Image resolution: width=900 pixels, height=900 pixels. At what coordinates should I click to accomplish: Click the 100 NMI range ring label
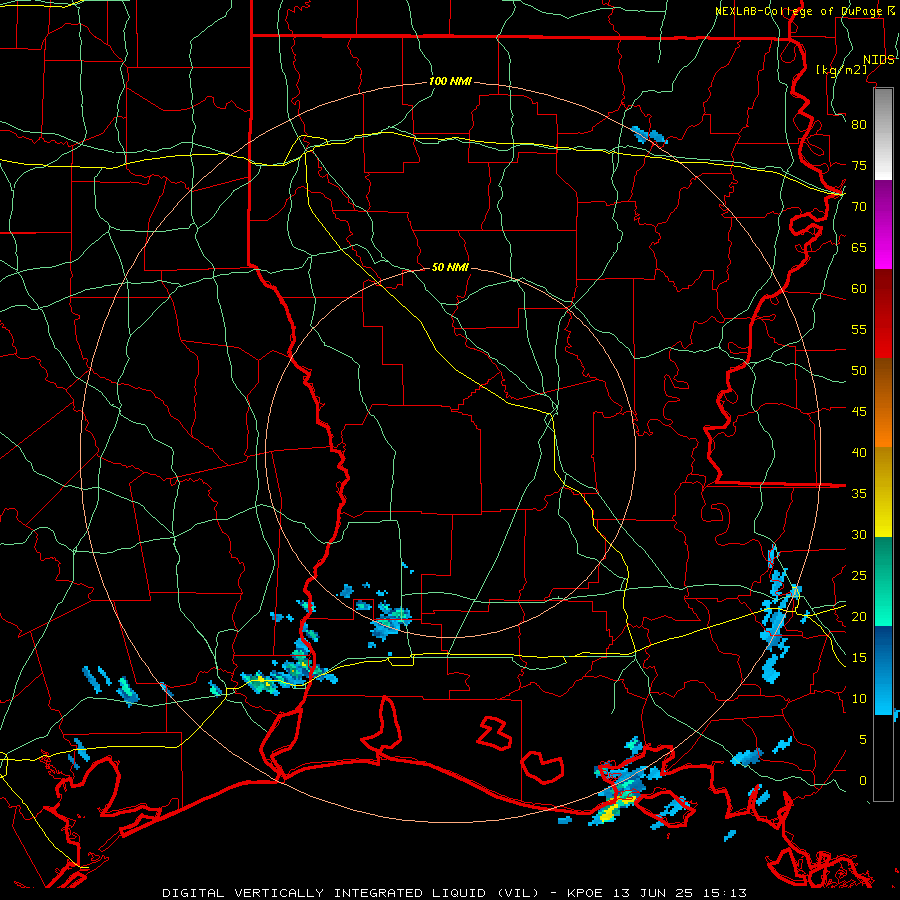(x=451, y=82)
